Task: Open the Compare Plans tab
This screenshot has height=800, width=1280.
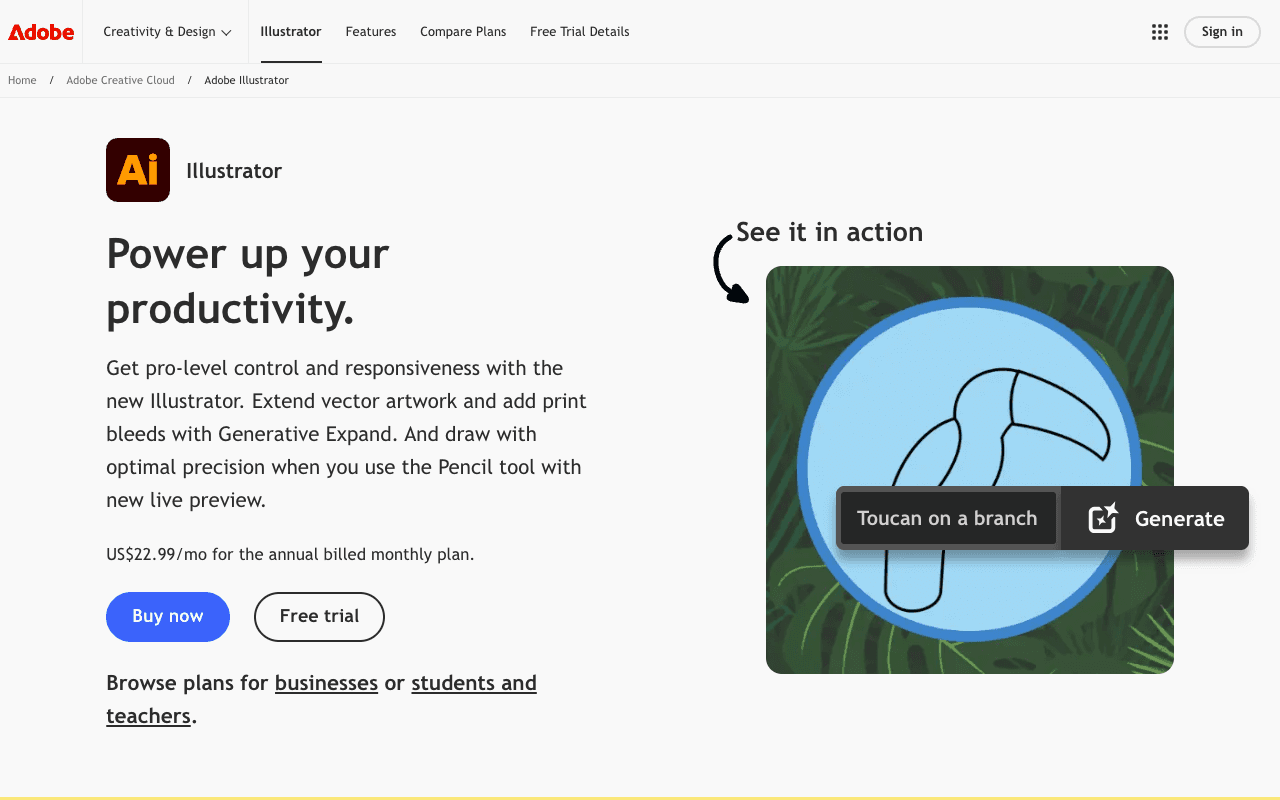Action: click(x=463, y=32)
